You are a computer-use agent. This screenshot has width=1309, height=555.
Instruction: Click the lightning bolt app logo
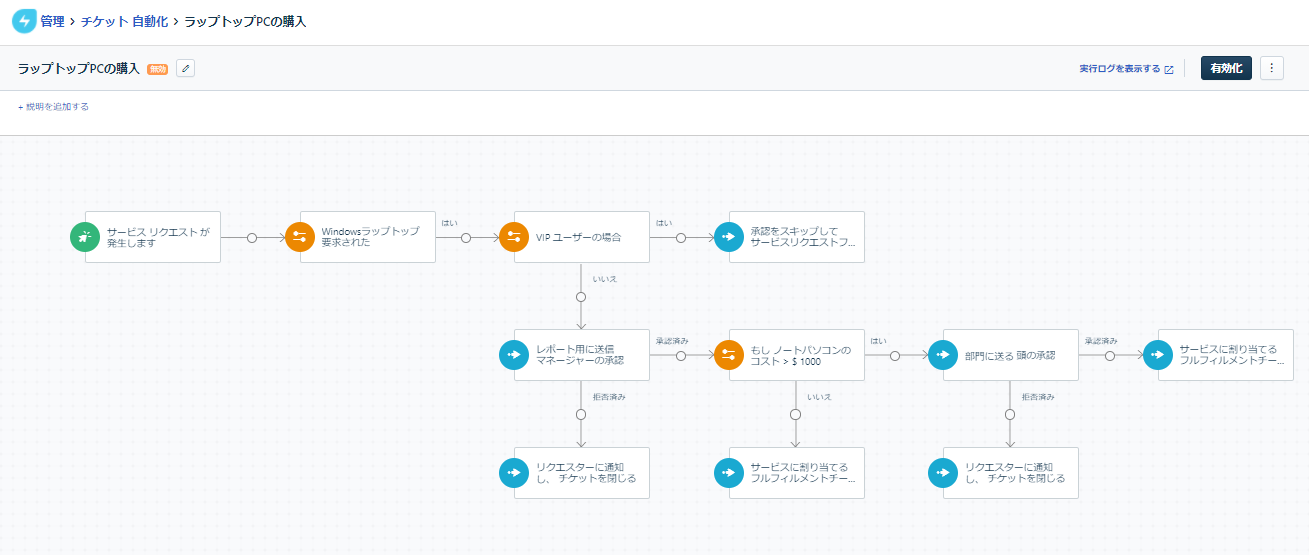coord(24,21)
